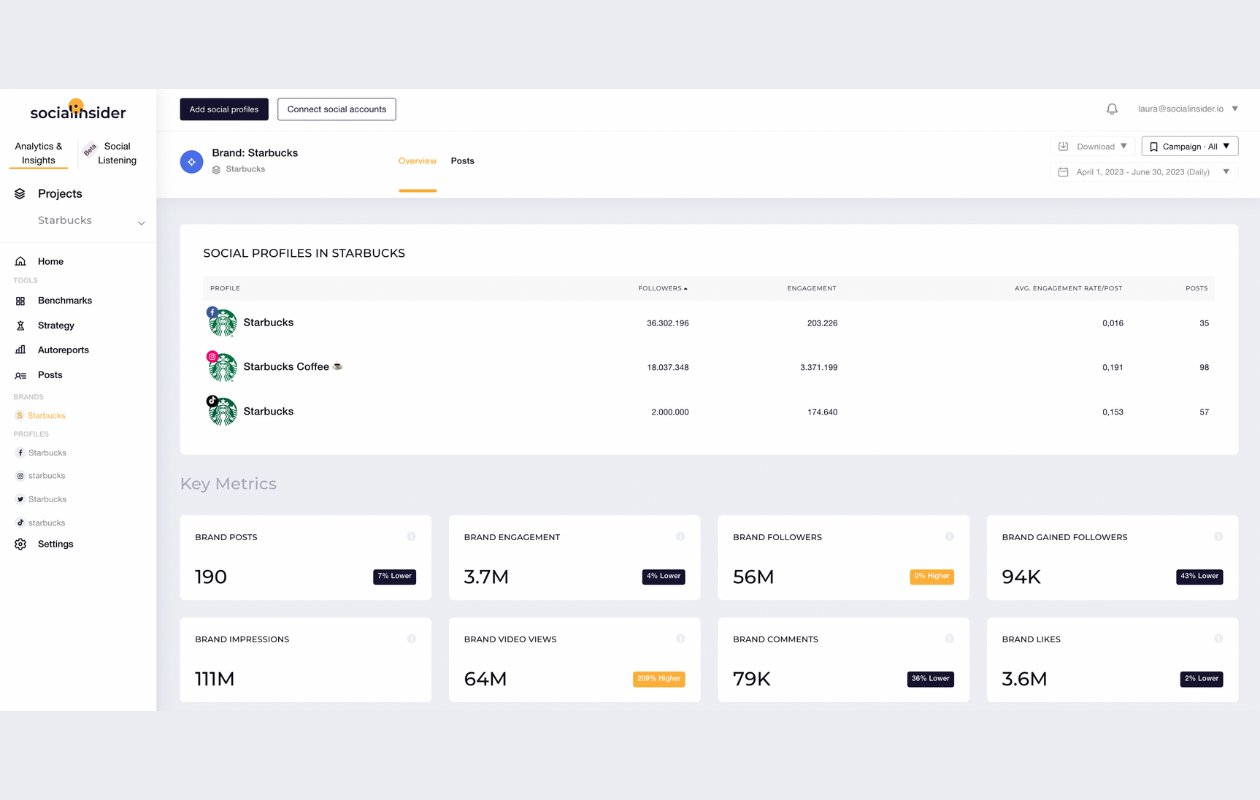Screen dimensions: 1260x800
Task: Click the 2% Lower badge on Brand Likes
Action: (1202, 679)
